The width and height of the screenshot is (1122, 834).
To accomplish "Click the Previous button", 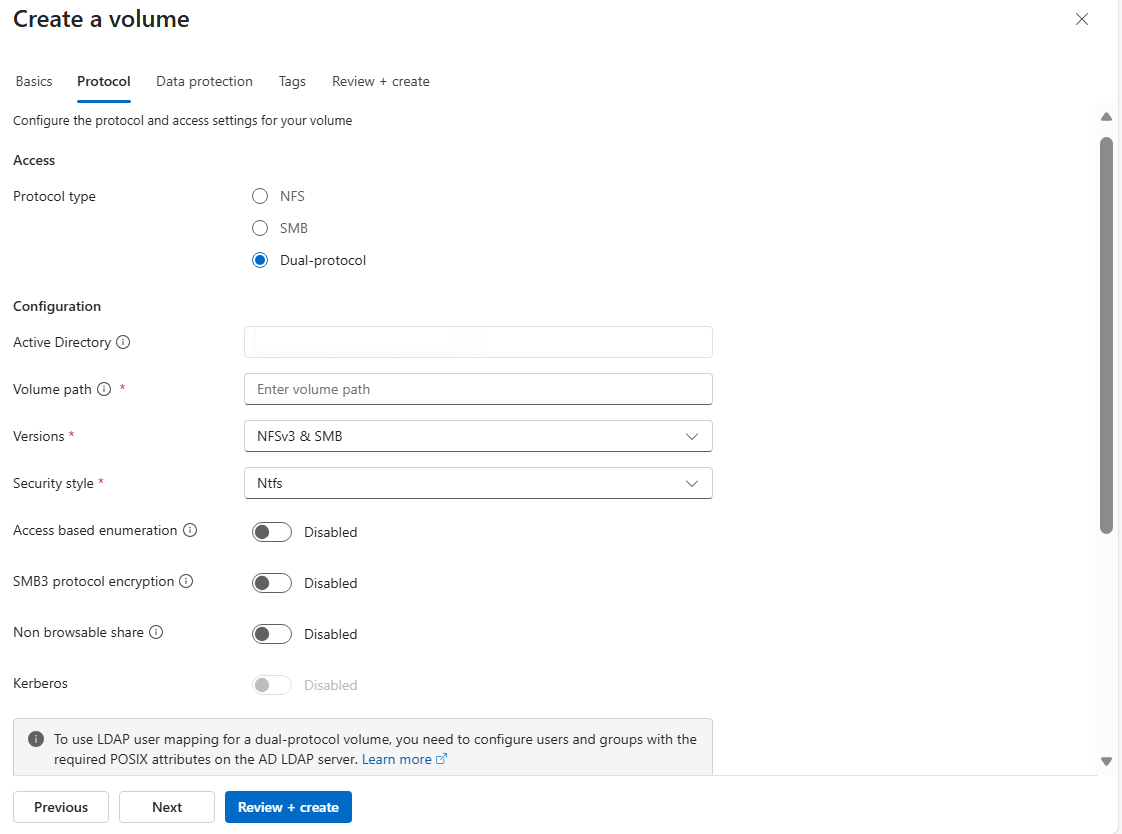I will click(61, 807).
